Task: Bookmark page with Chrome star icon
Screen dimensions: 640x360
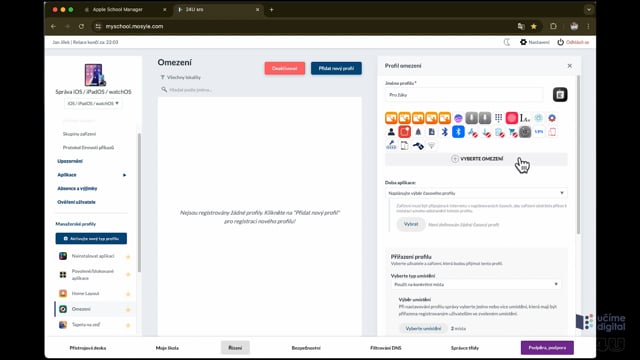Action: pos(533,26)
